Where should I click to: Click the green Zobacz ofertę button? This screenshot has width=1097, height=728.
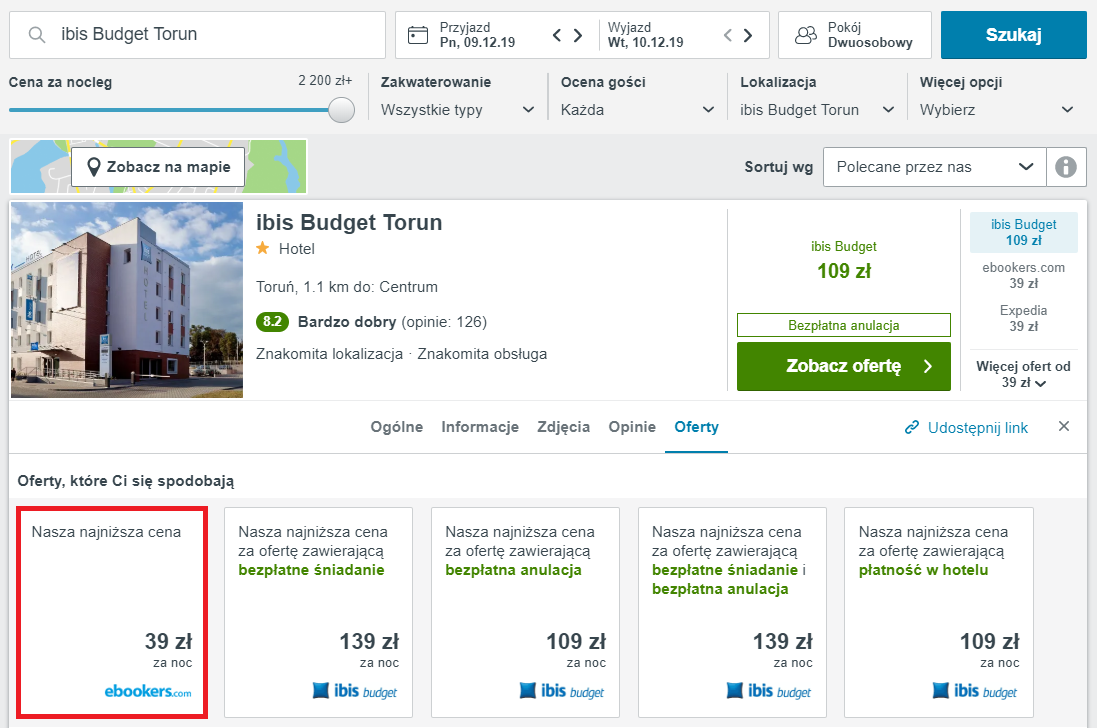844,366
